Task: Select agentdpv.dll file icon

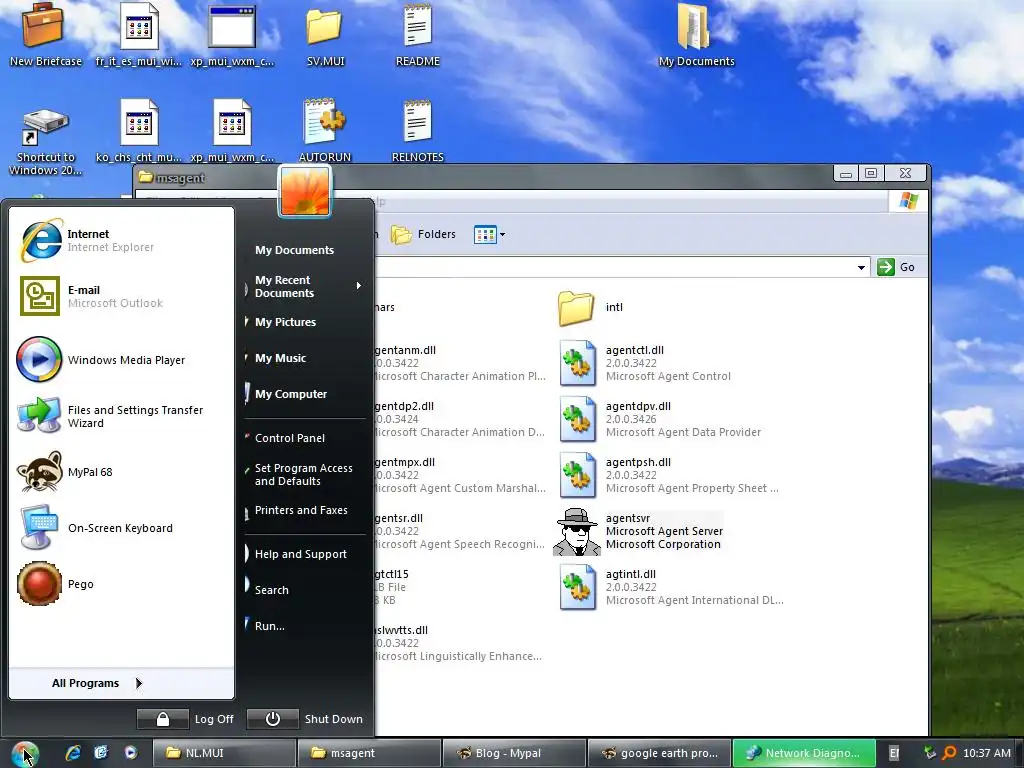Action: [577, 419]
